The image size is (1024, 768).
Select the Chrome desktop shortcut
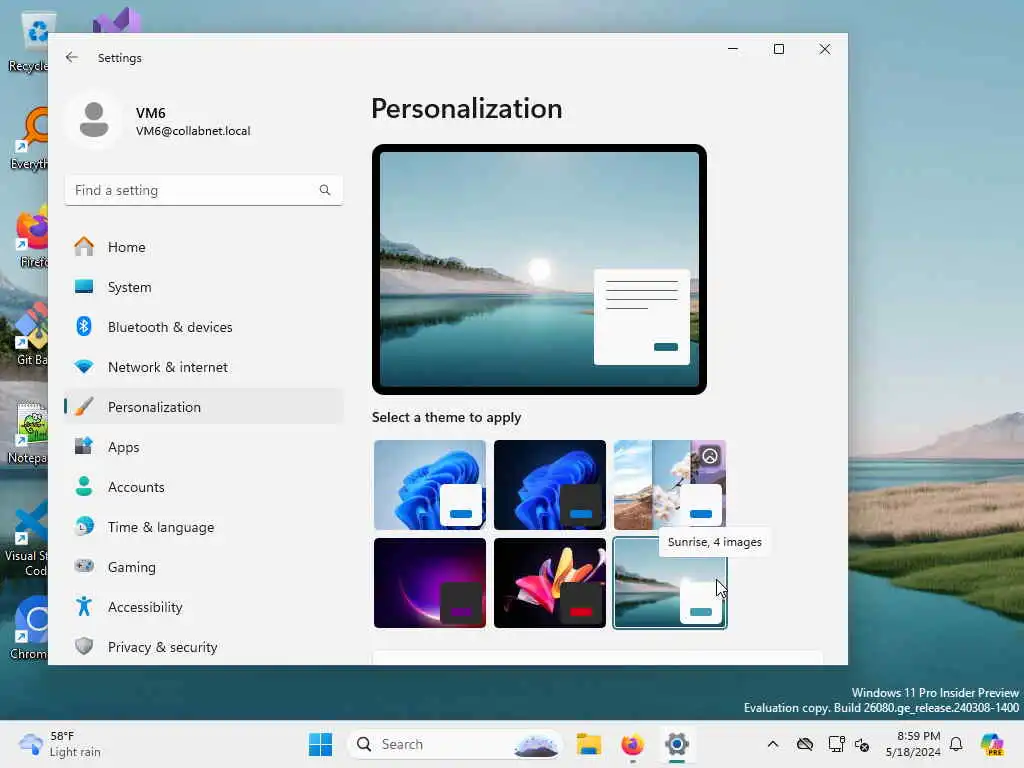[x=29, y=628]
